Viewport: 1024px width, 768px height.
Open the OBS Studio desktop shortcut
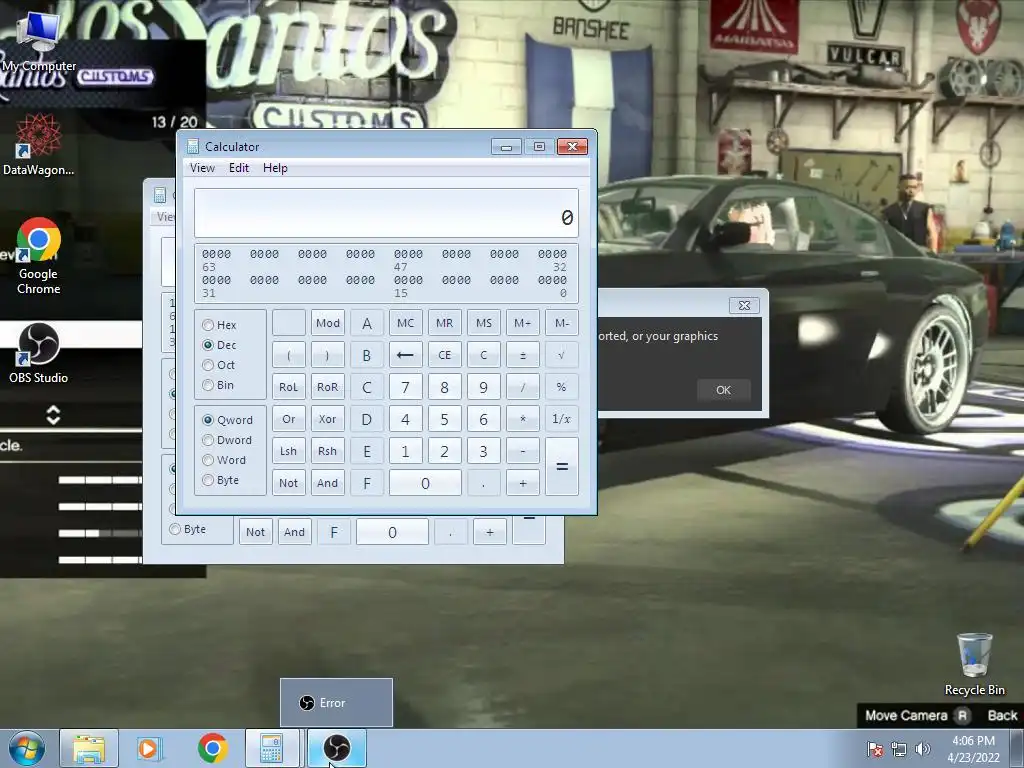click(x=38, y=353)
